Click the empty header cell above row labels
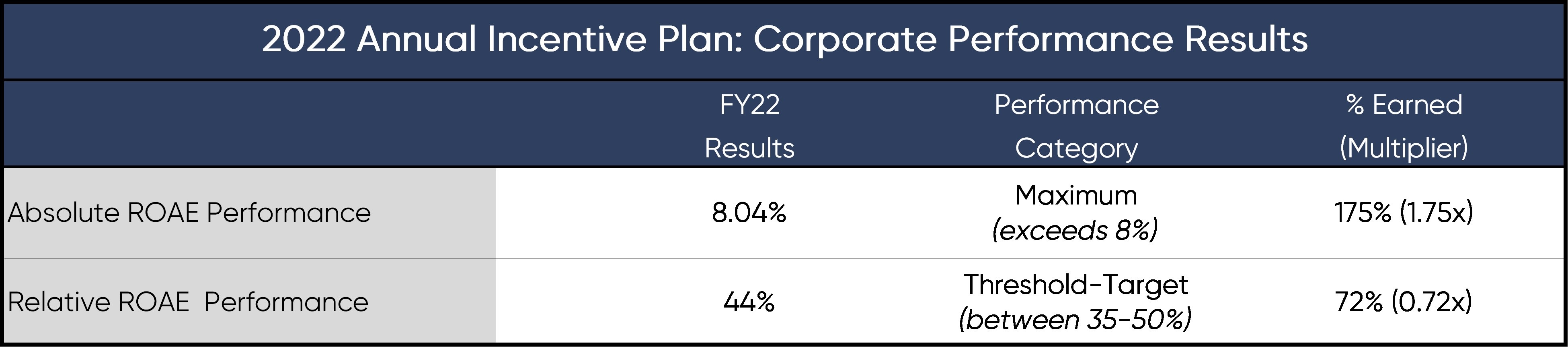 [x=250, y=124]
